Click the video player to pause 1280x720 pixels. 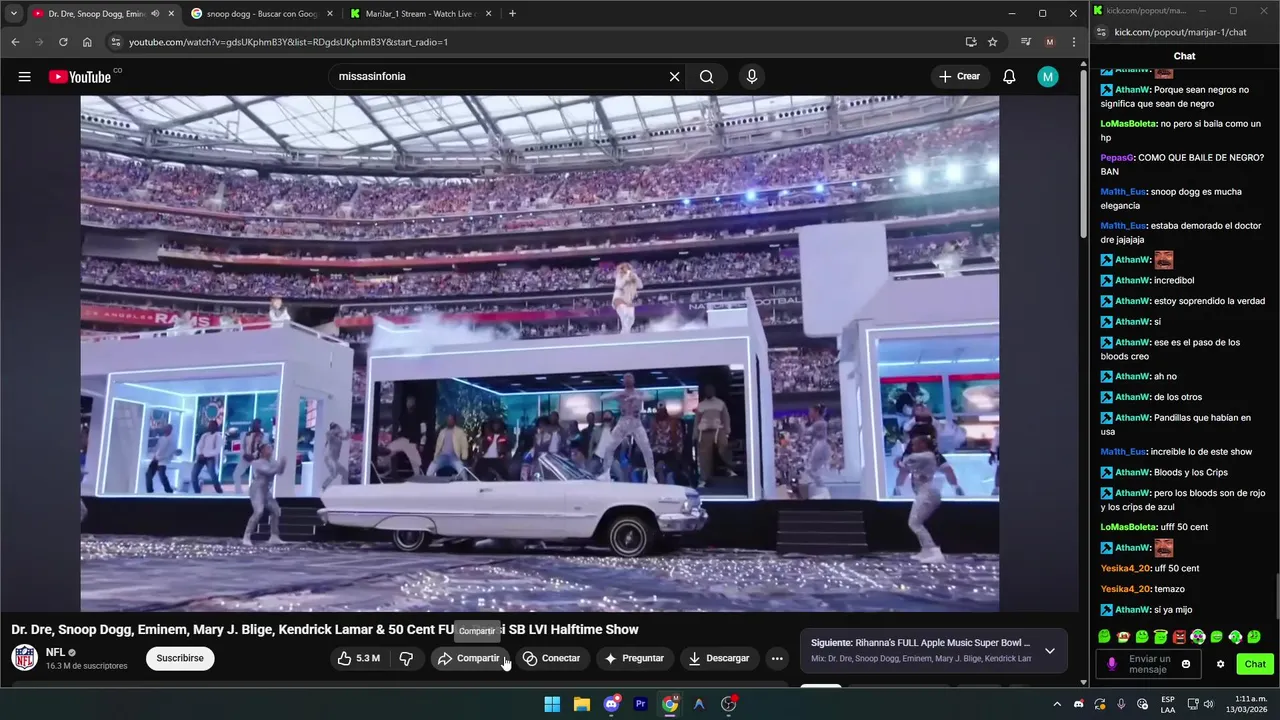point(540,353)
